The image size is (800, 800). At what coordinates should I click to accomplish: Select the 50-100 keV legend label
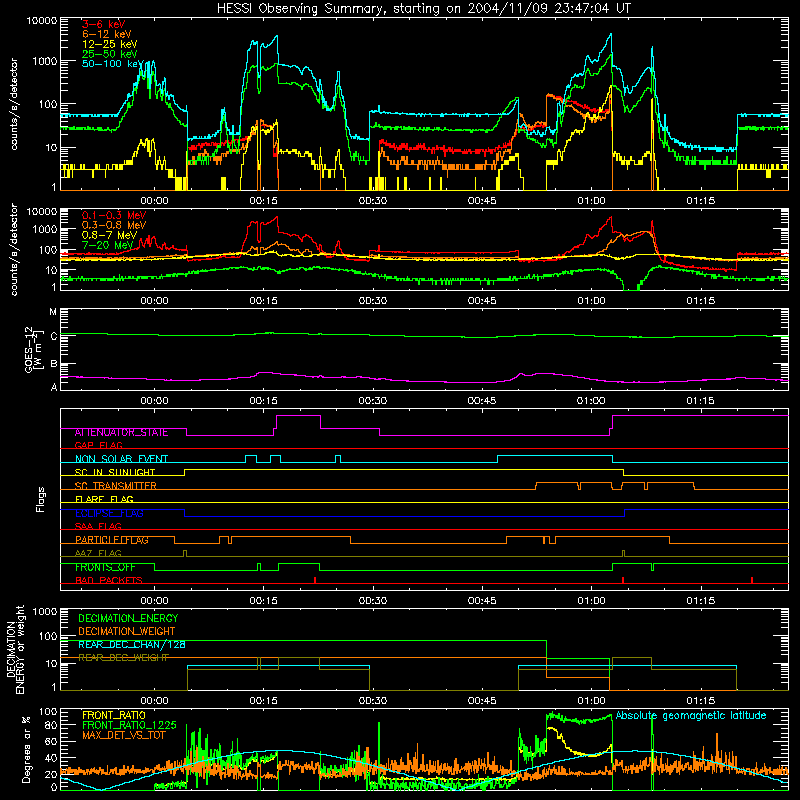[x=112, y=64]
